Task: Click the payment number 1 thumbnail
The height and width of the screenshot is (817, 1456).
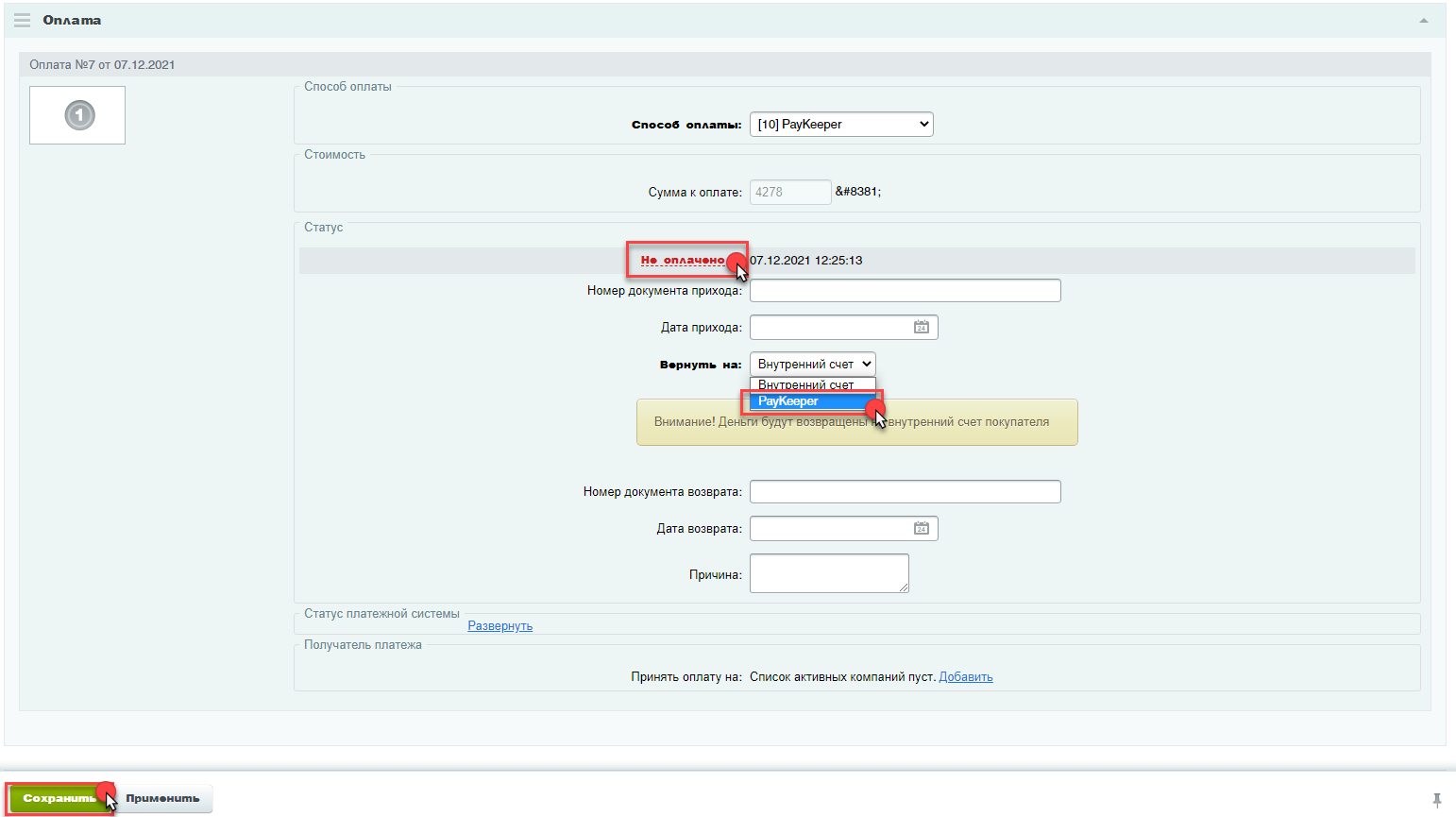Action: [x=78, y=115]
